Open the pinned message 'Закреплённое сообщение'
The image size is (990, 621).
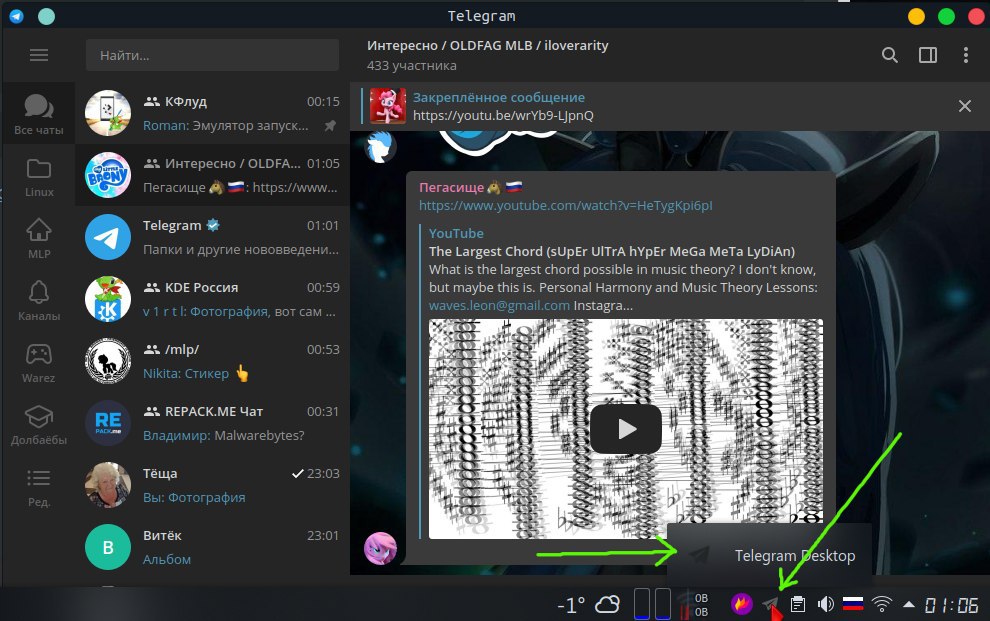click(499, 98)
